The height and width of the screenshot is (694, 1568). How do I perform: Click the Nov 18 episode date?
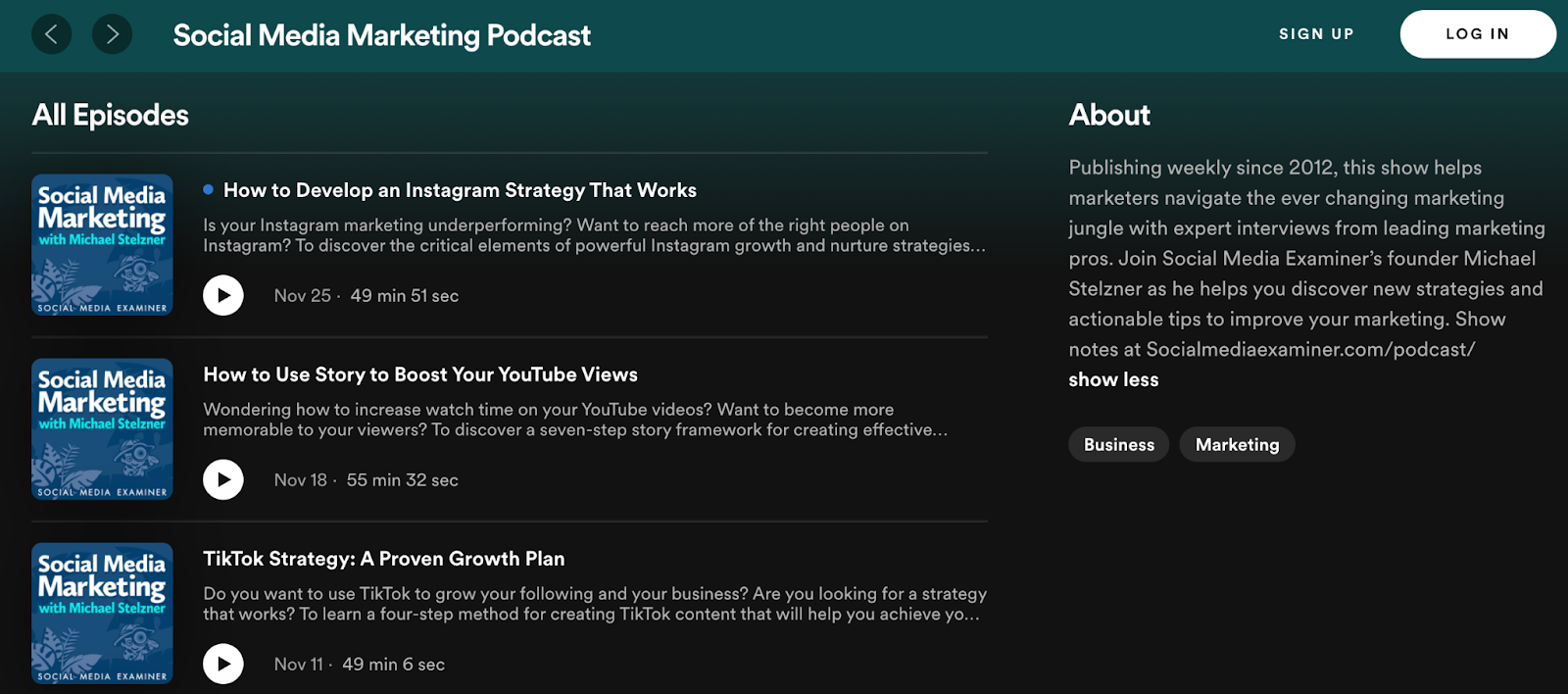click(x=301, y=479)
